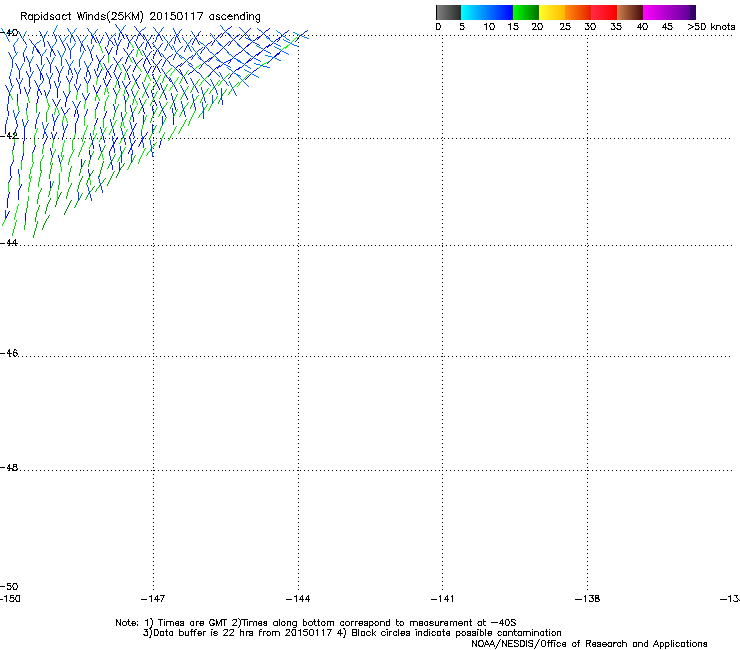Pick the brown 35-40 knots legend segment
Viewport: 740px width, 650px height.
tap(630, 12)
